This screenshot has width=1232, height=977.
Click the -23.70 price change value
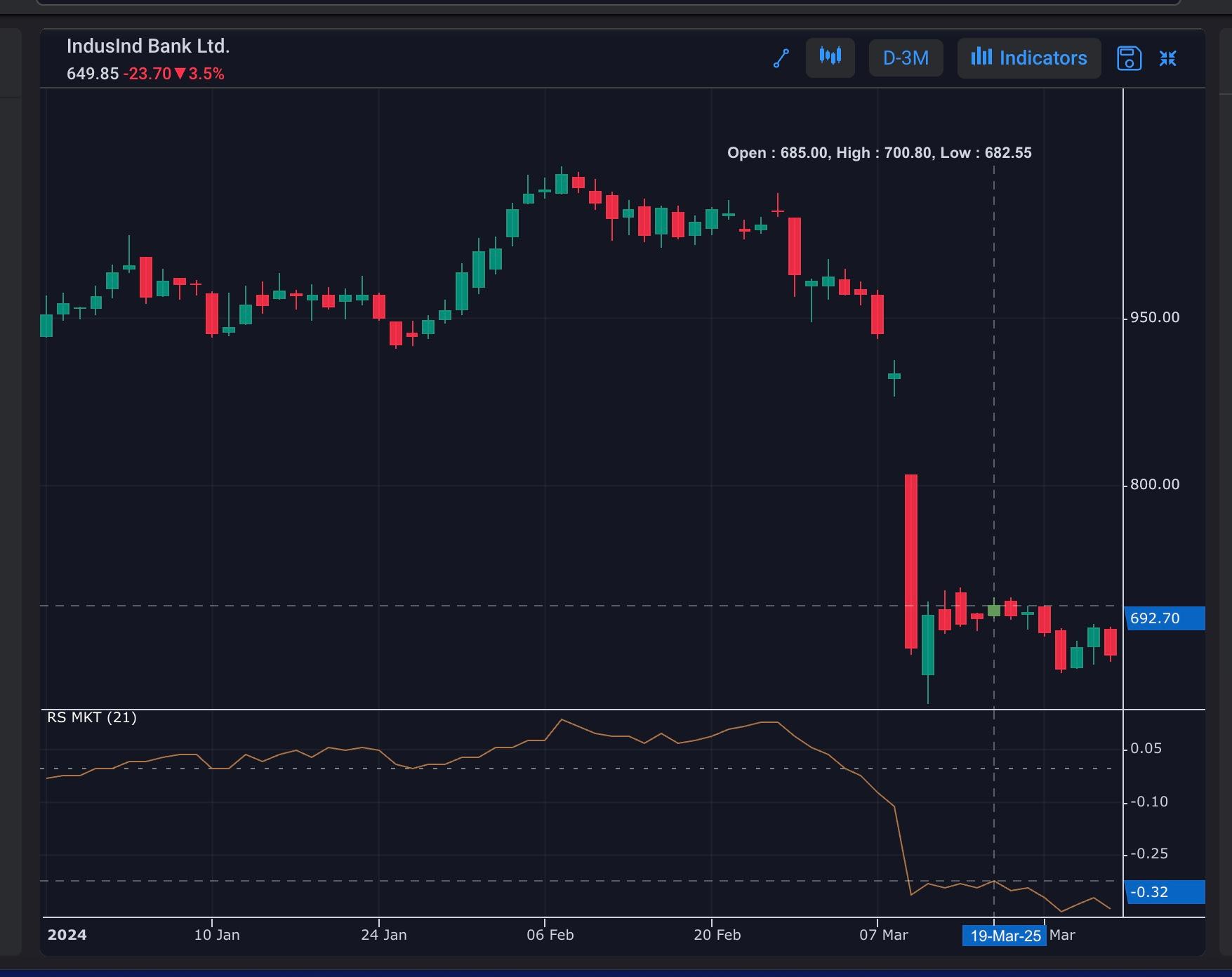[x=147, y=74]
